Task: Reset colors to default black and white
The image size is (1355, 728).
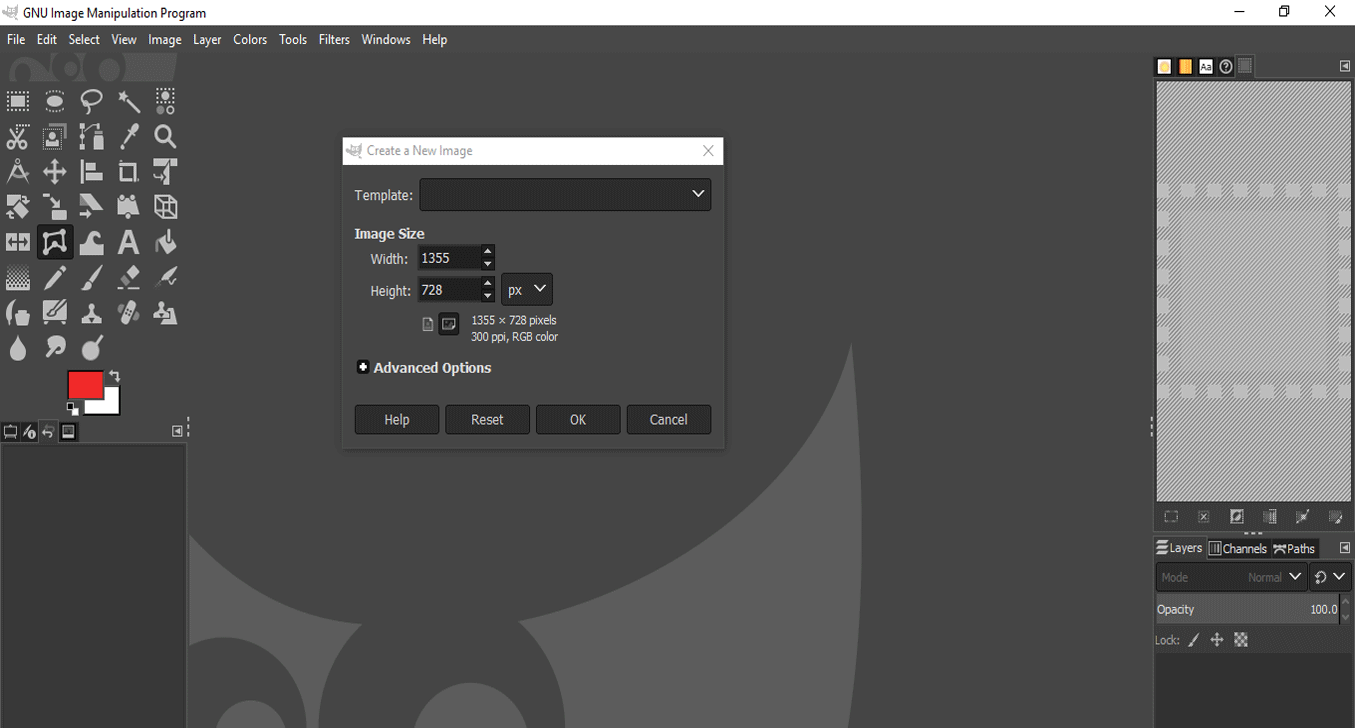Action: coord(72,408)
